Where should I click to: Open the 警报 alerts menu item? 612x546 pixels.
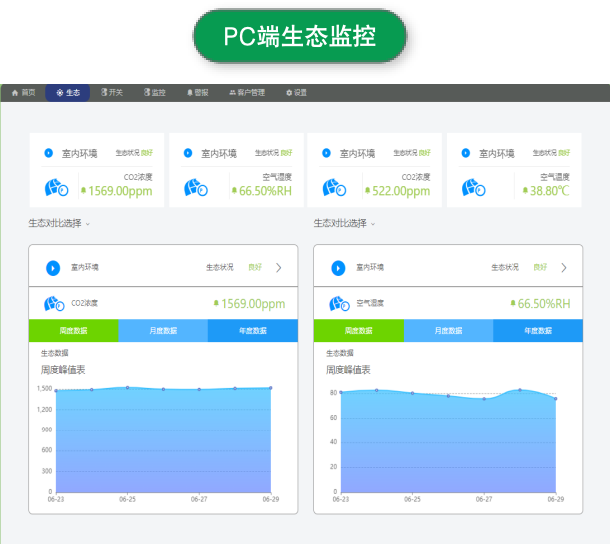click(x=197, y=92)
